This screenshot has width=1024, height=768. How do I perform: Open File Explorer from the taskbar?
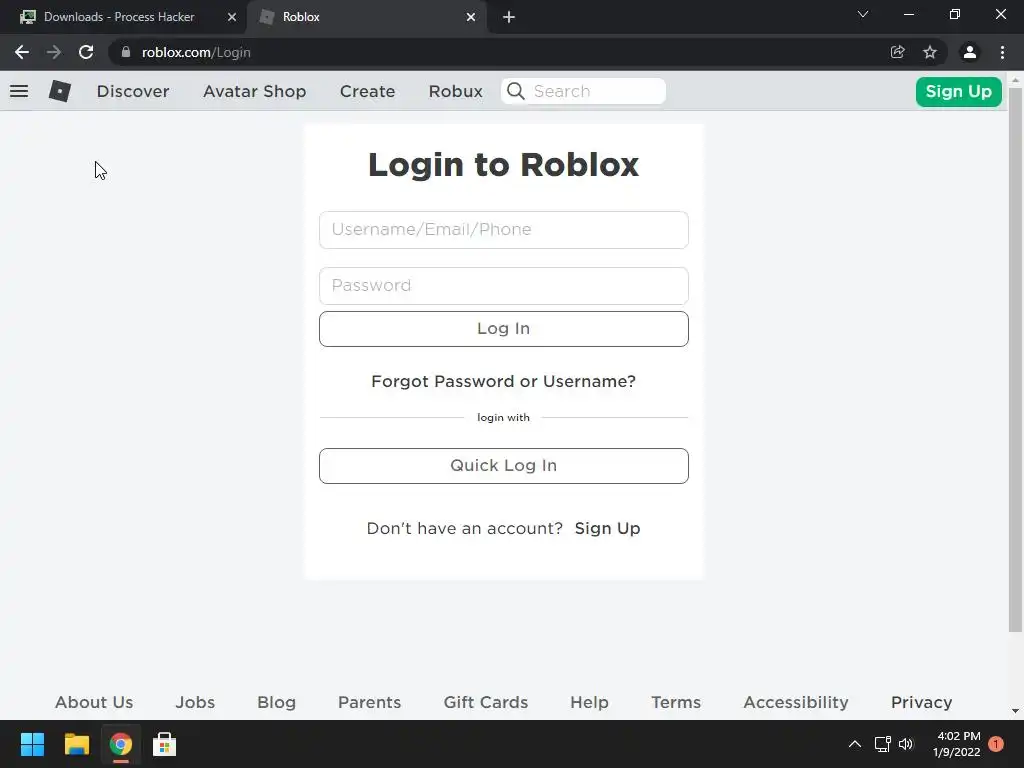76,744
